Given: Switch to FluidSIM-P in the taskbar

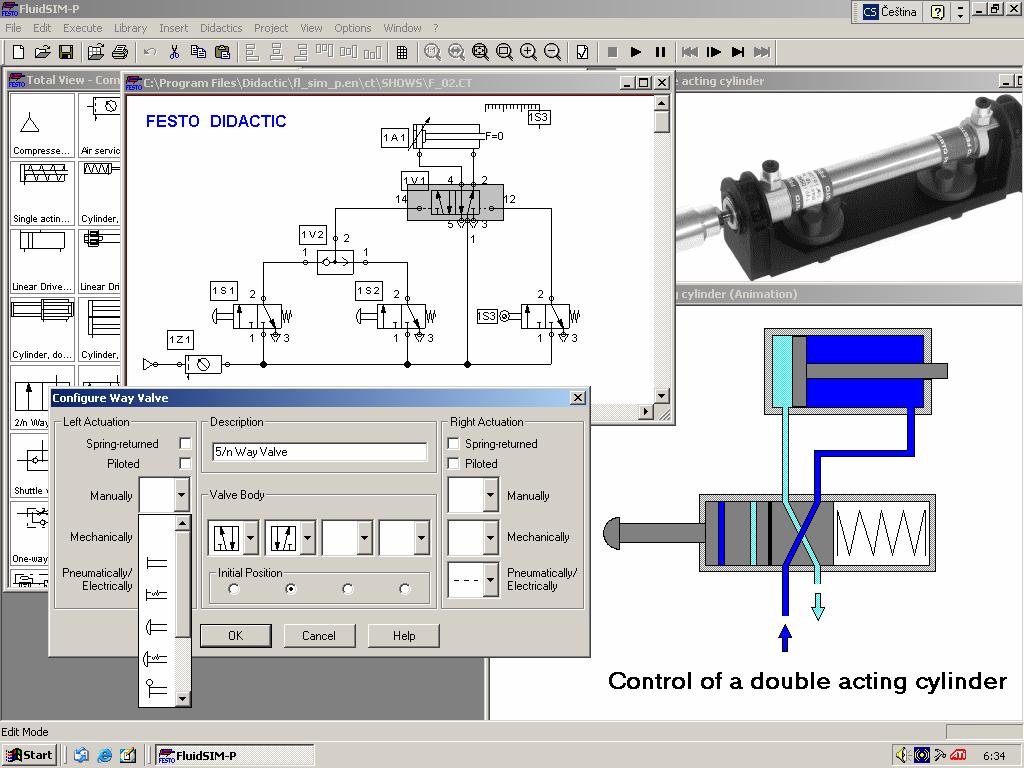Looking at the screenshot, I should click(235, 756).
